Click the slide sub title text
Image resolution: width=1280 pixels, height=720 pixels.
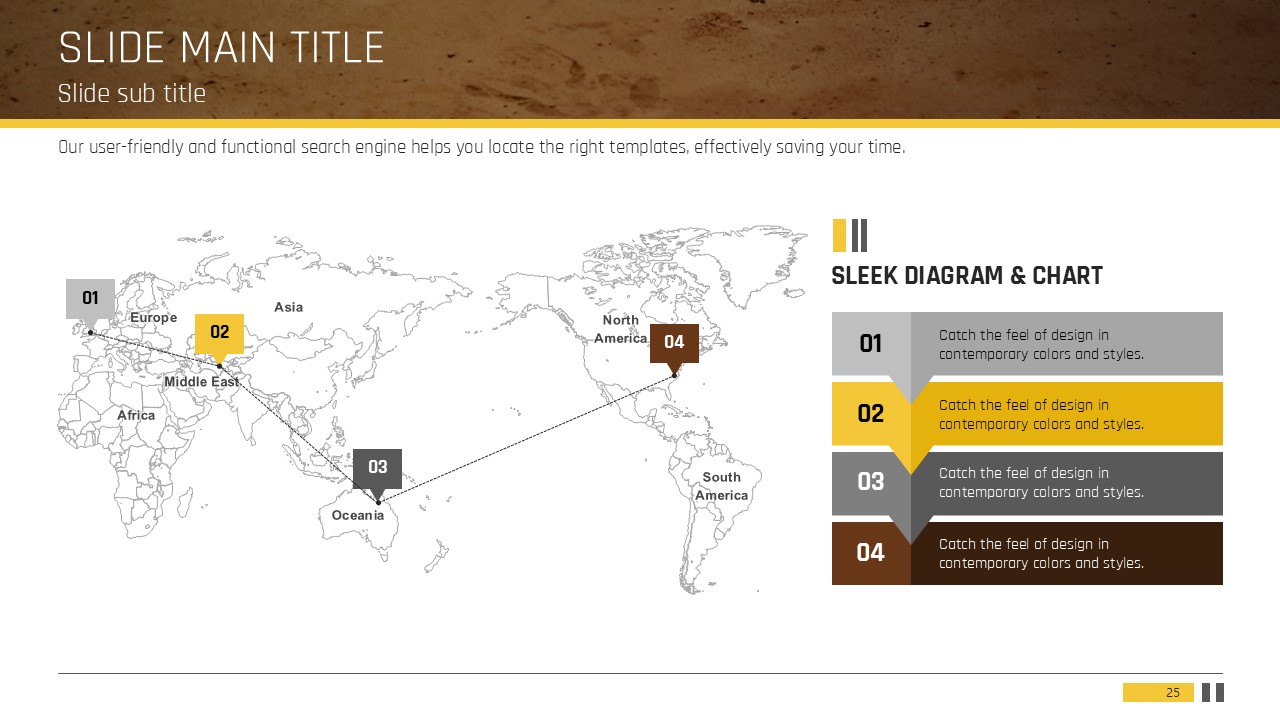pos(132,93)
